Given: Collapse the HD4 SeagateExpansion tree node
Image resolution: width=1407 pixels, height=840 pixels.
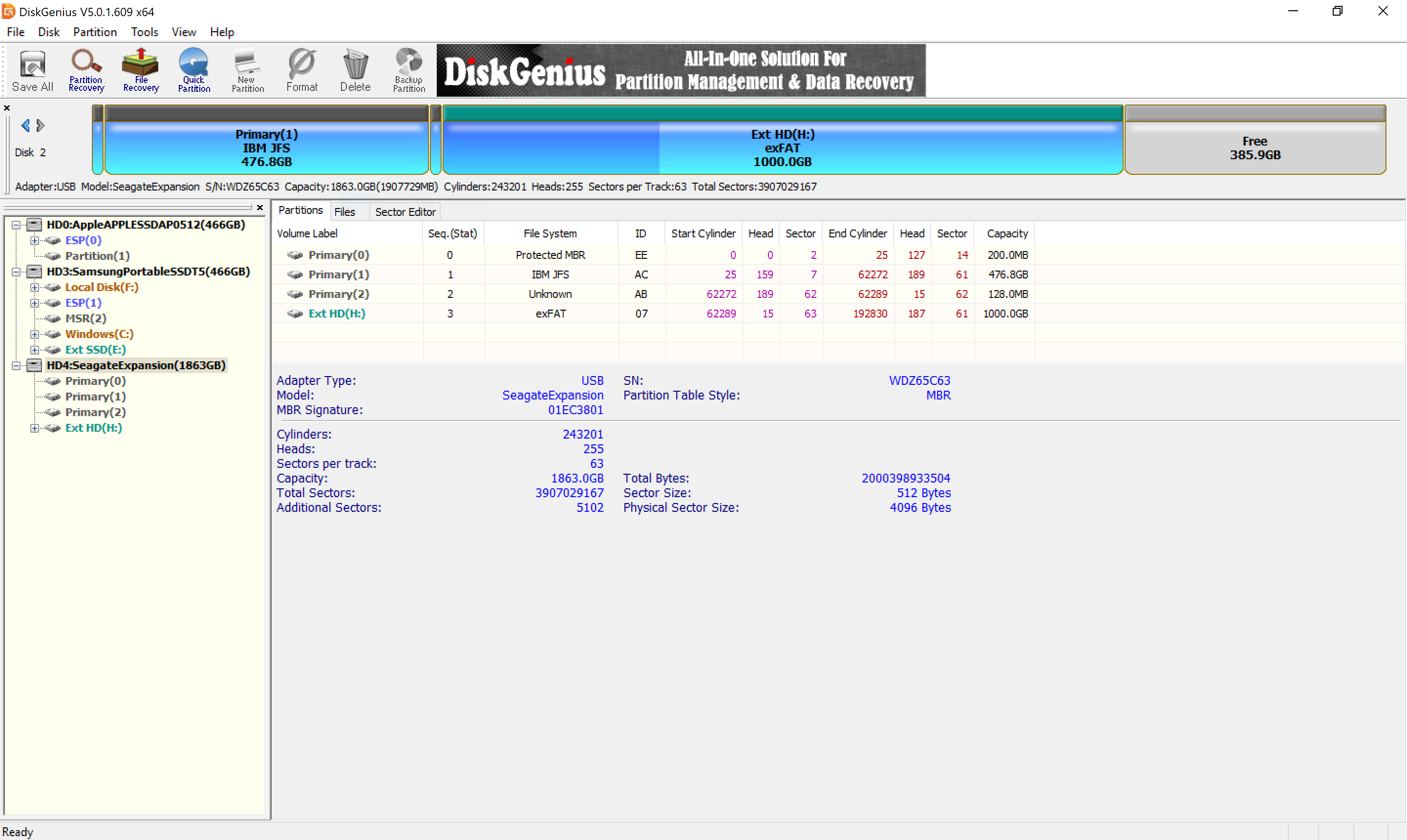Looking at the screenshot, I should click(x=17, y=366).
